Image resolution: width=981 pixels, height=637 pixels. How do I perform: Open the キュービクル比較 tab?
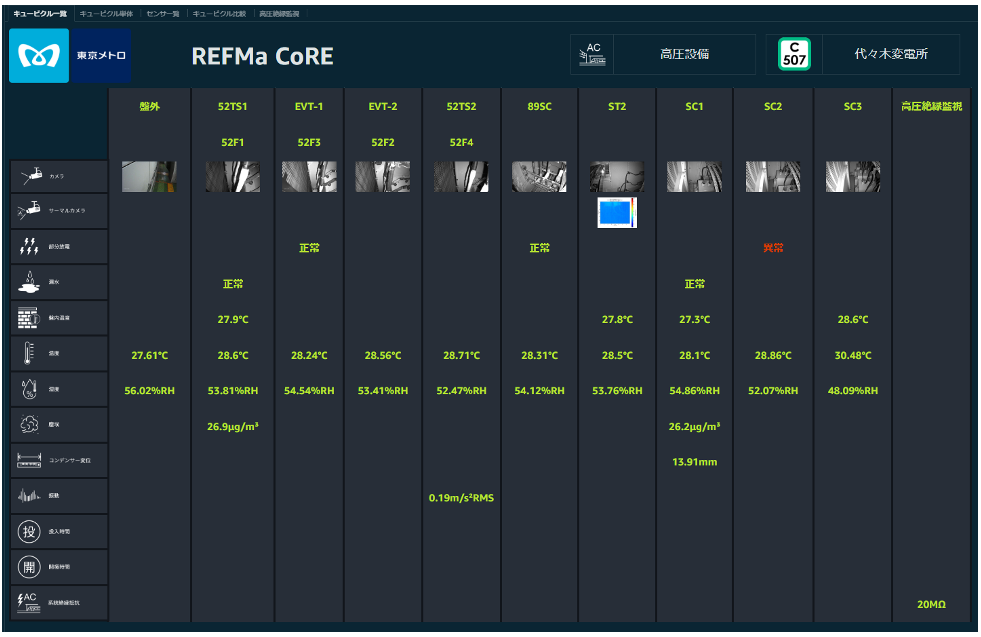point(219,14)
